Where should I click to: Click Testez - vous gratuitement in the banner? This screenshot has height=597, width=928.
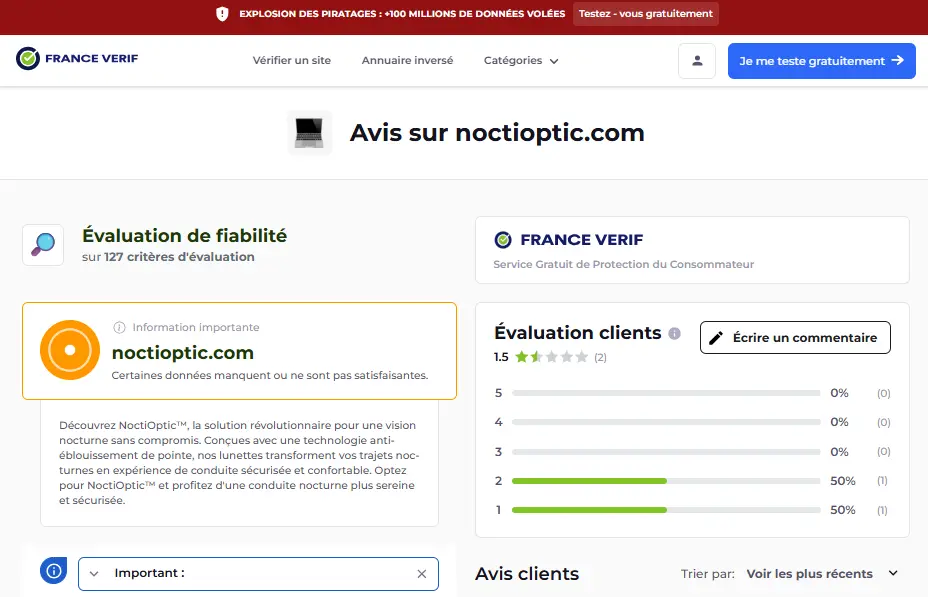[645, 14]
